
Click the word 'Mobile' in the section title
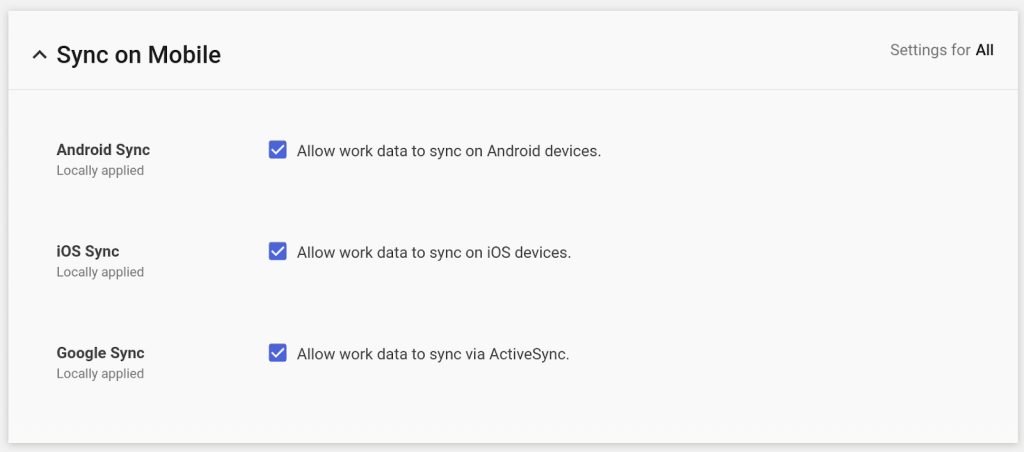click(x=185, y=54)
